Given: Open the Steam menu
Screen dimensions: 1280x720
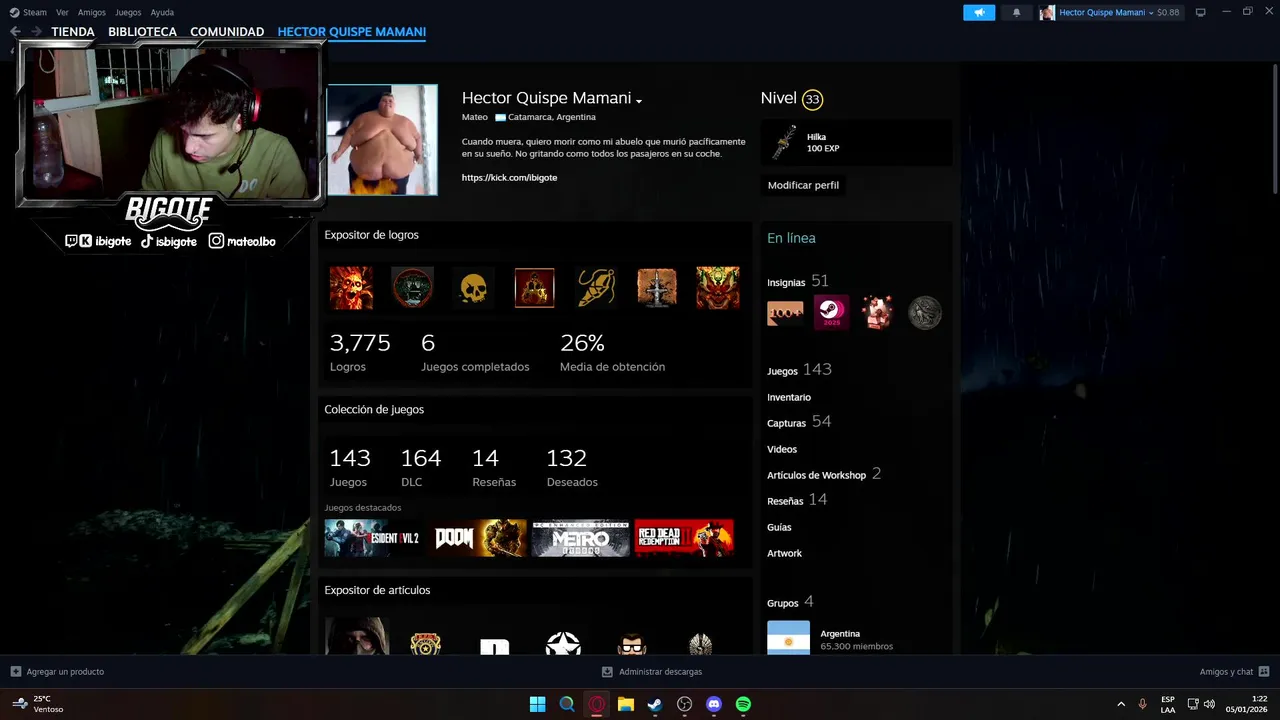Looking at the screenshot, I should (28, 12).
